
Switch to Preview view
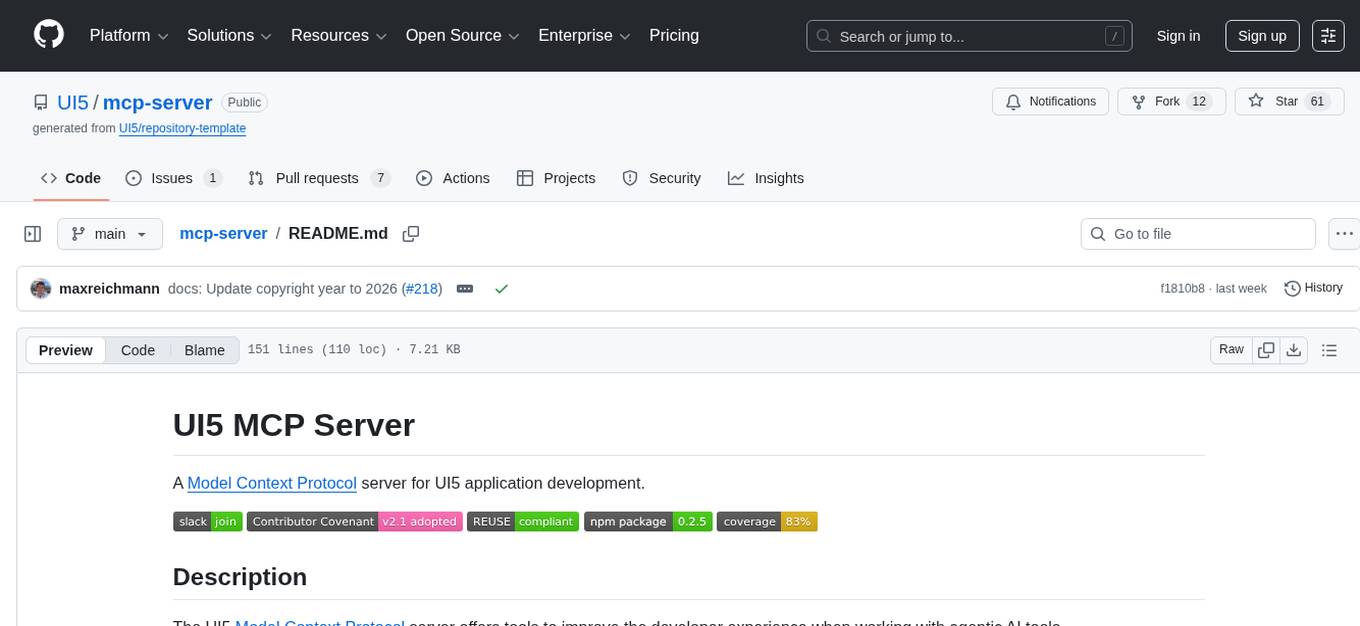pyautogui.click(x=66, y=350)
